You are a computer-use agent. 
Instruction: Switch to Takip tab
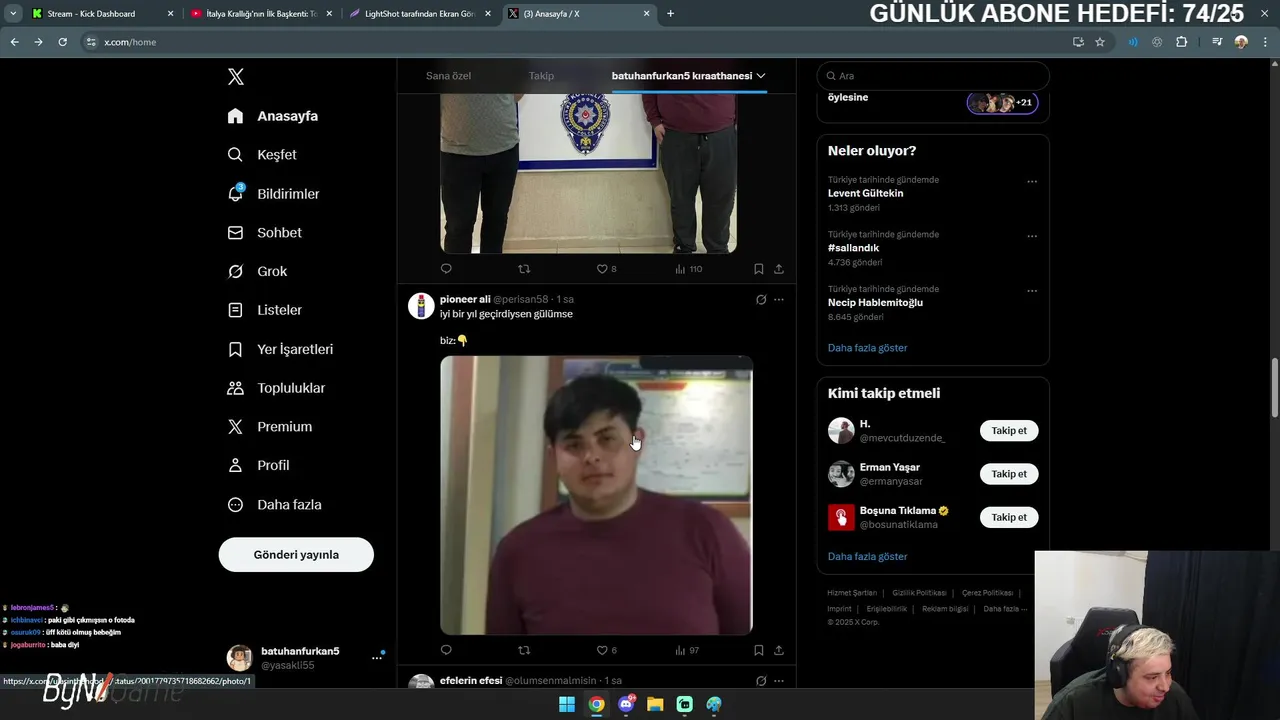[x=541, y=76]
